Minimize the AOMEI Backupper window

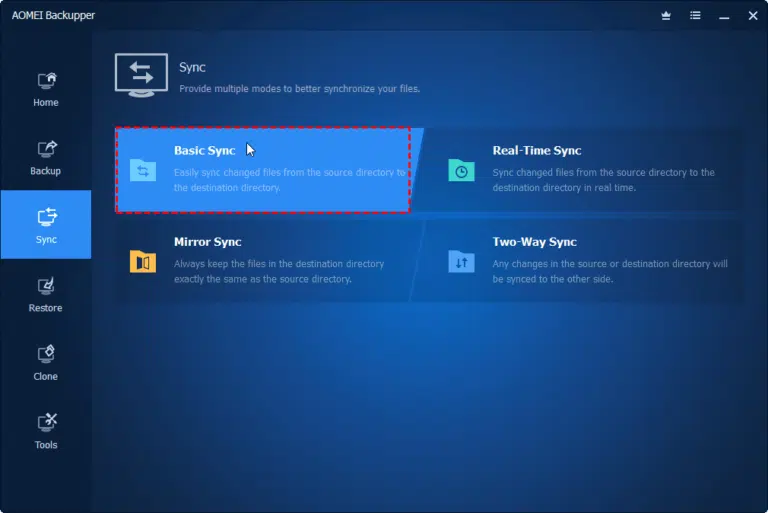pyautogui.click(x=724, y=16)
